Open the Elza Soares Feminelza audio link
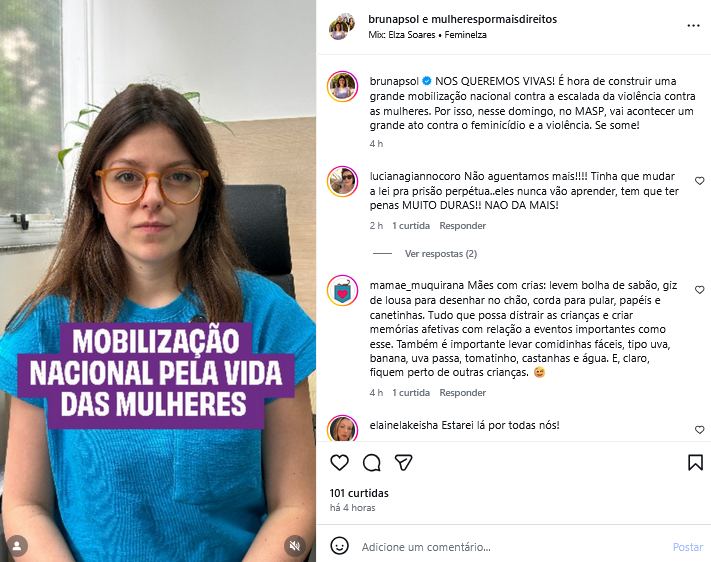 tap(427, 35)
